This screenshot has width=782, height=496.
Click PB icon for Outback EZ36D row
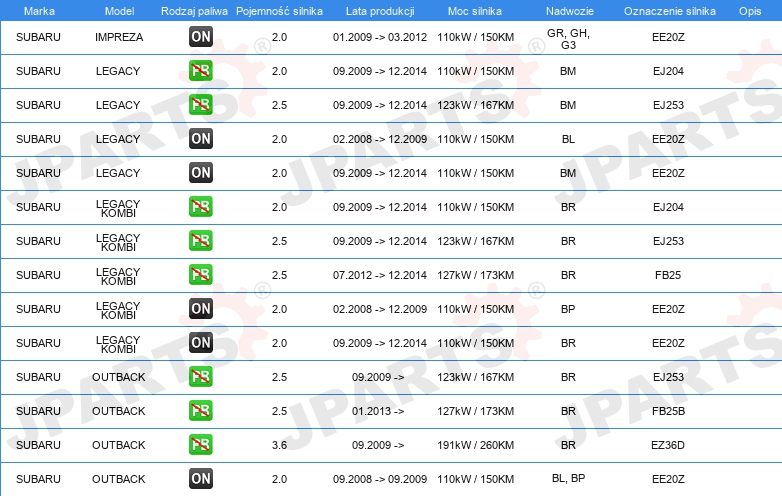(201, 444)
